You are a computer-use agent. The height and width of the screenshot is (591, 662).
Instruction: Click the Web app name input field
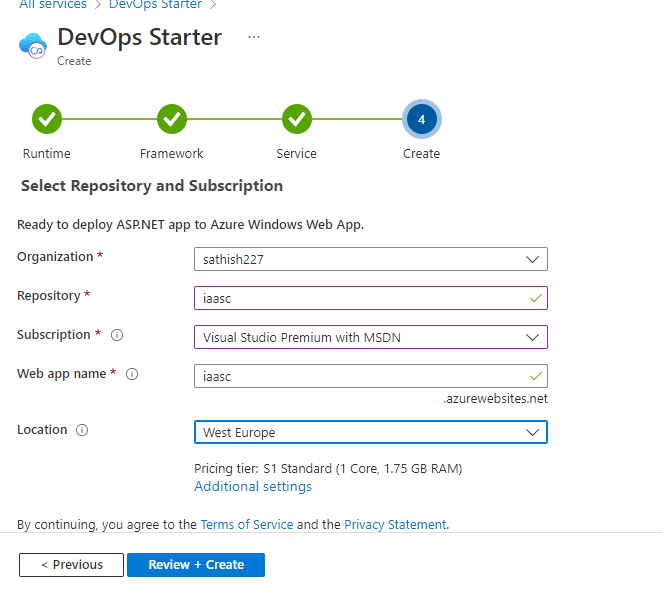click(360, 376)
